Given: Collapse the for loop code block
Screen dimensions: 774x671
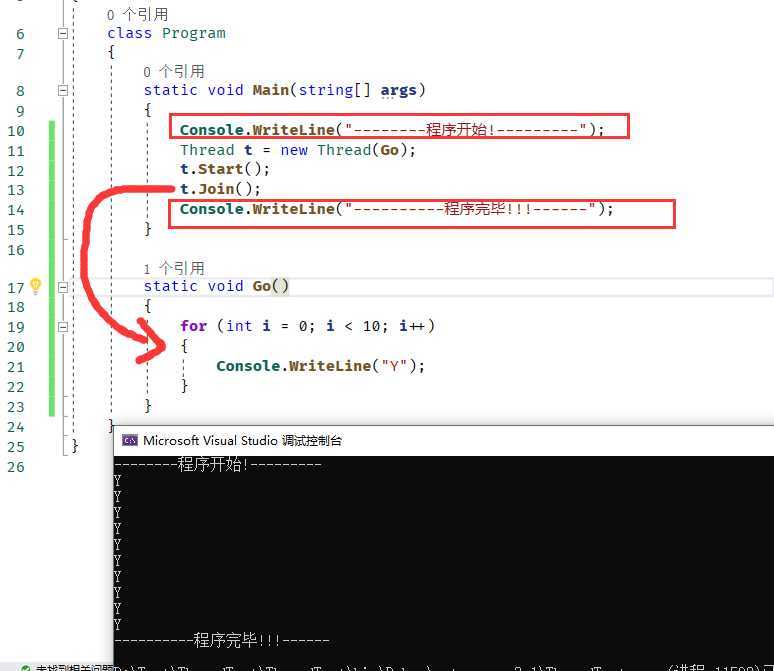Looking at the screenshot, I should coord(63,327).
